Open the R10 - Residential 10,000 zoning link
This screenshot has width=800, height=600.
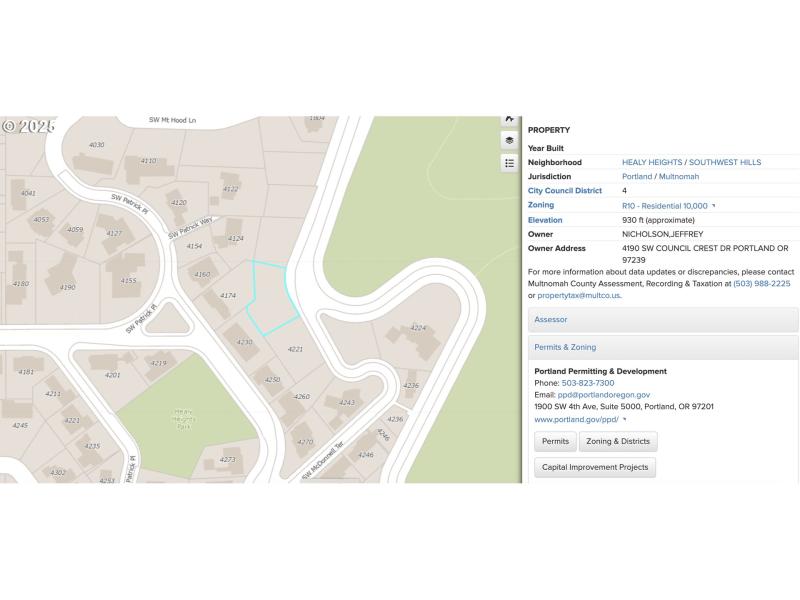pos(664,205)
